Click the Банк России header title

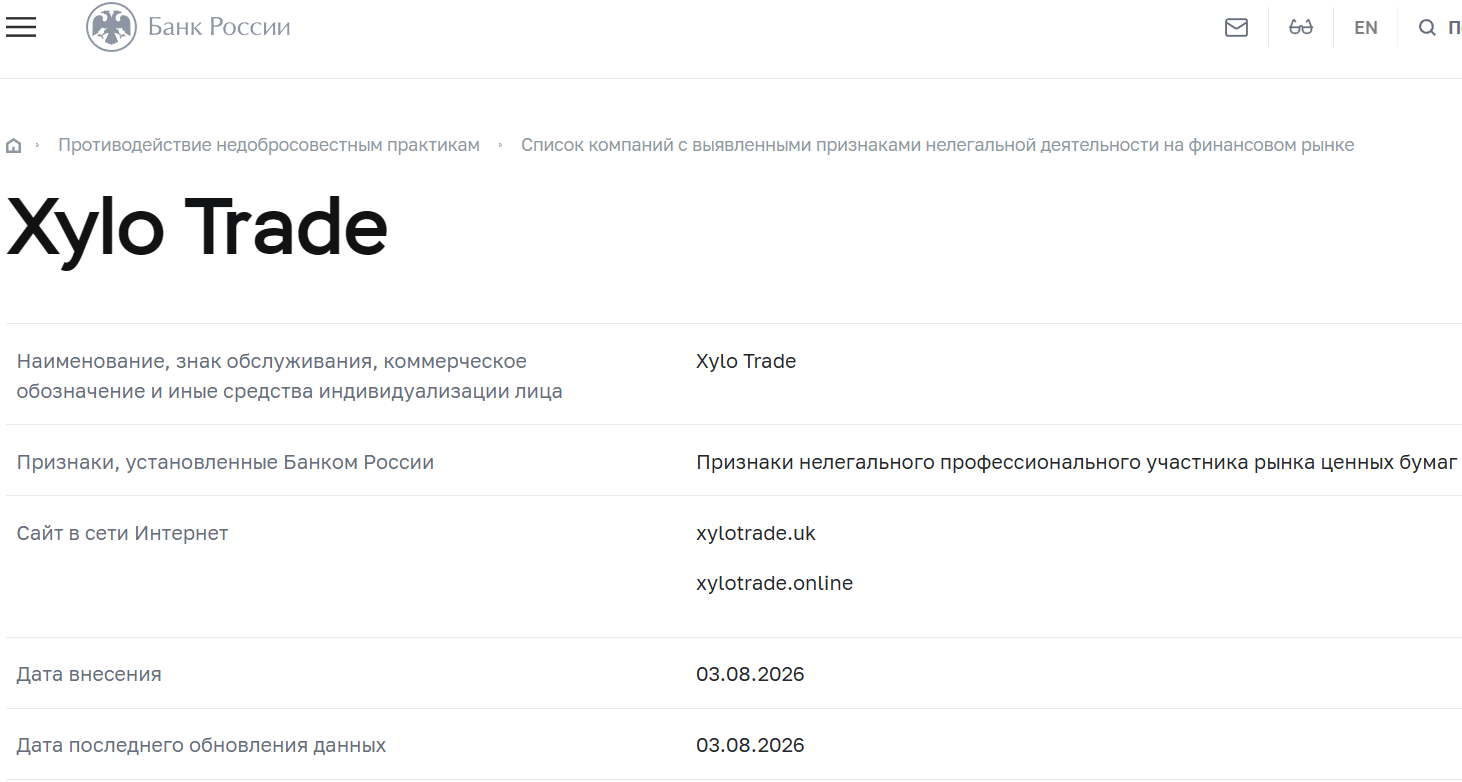pos(219,27)
